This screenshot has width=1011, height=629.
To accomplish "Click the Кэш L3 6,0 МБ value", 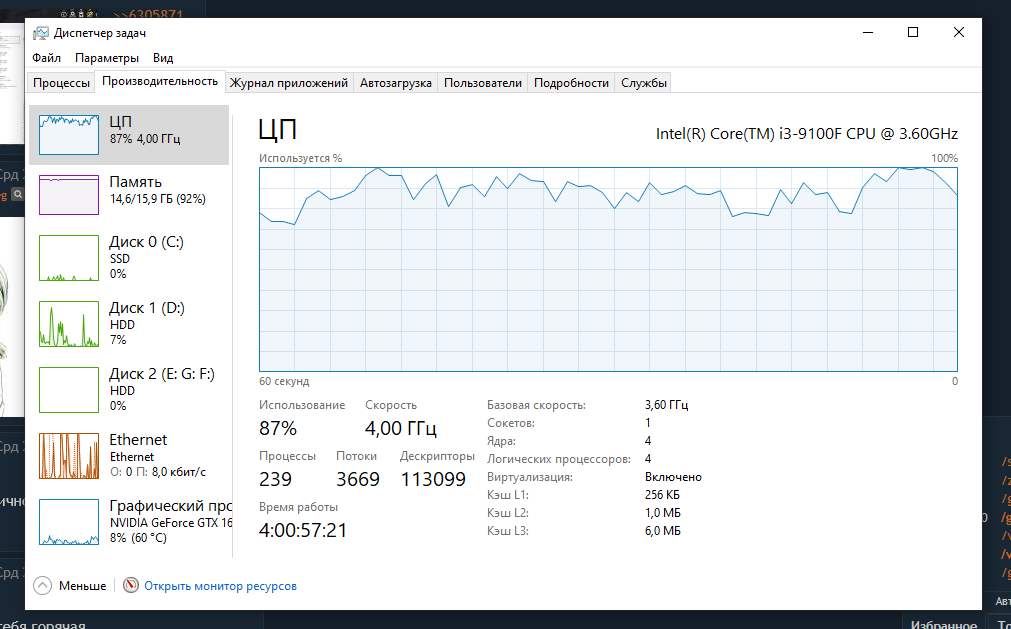I will pyautogui.click(x=663, y=531).
